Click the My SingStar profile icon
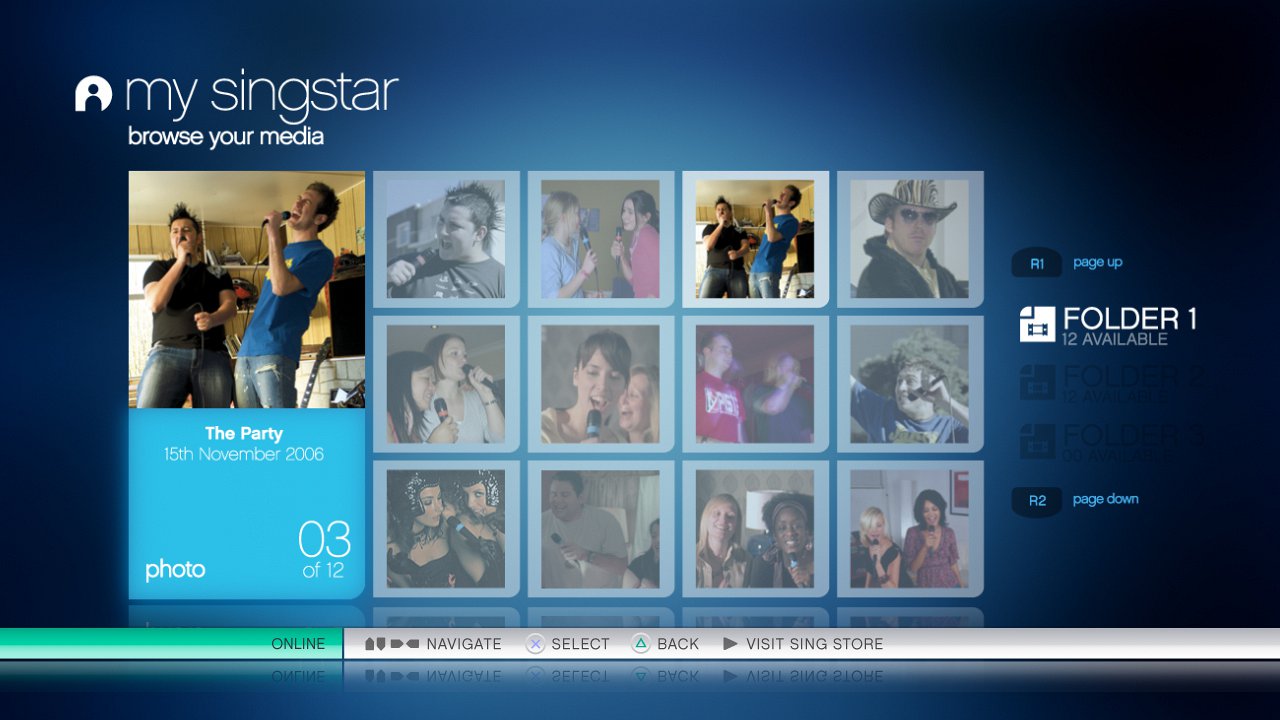Image resolution: width=1280 pixels, height=720 pixels. [x=93, y=94]
